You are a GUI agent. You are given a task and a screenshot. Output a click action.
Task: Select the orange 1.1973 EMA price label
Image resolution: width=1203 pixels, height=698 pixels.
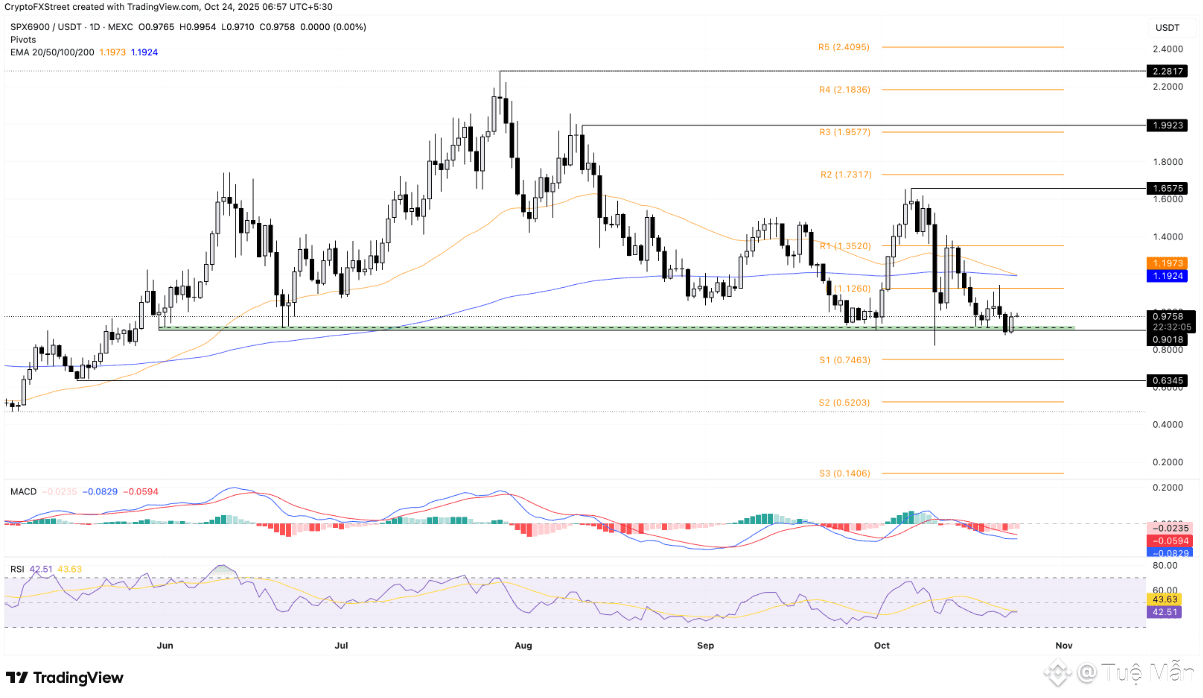tap(1168, 261)
